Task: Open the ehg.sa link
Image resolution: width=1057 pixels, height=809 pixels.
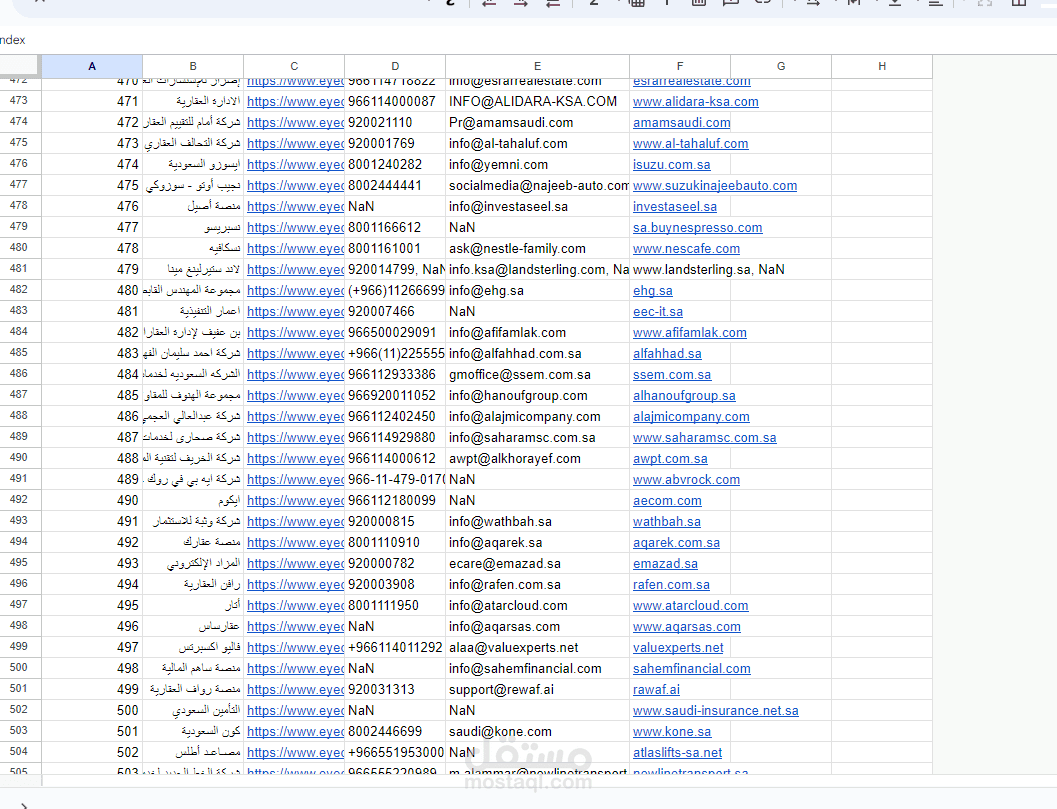Action: pos(653,291)
